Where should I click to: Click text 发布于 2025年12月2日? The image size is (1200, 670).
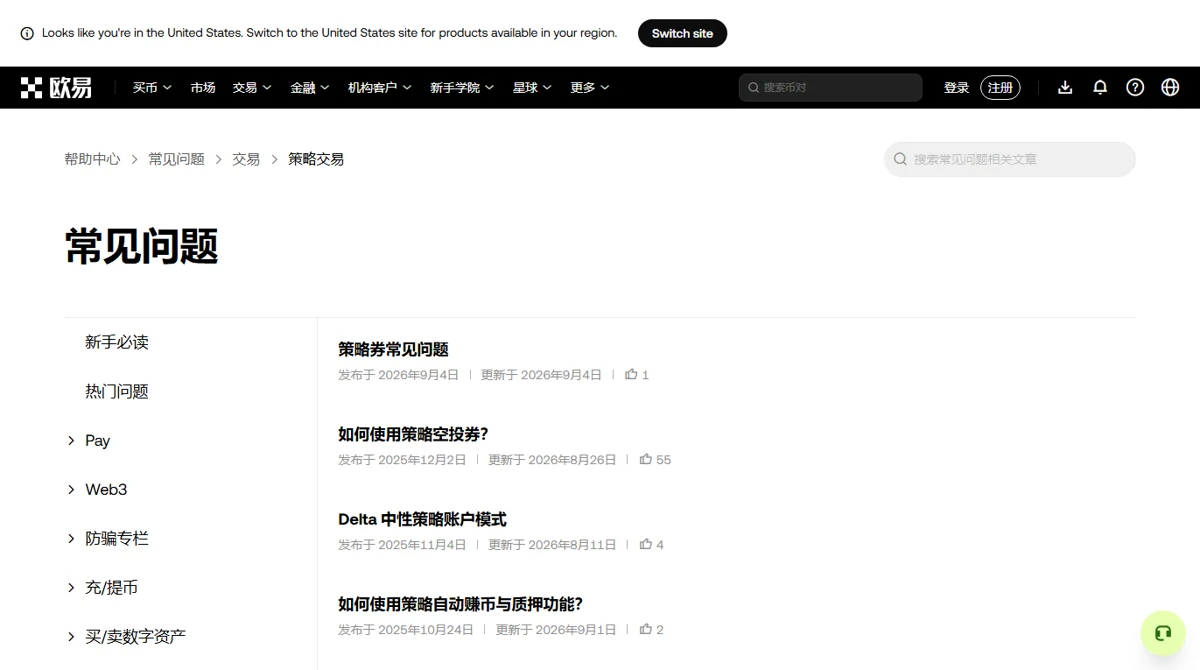pos(402,460)
